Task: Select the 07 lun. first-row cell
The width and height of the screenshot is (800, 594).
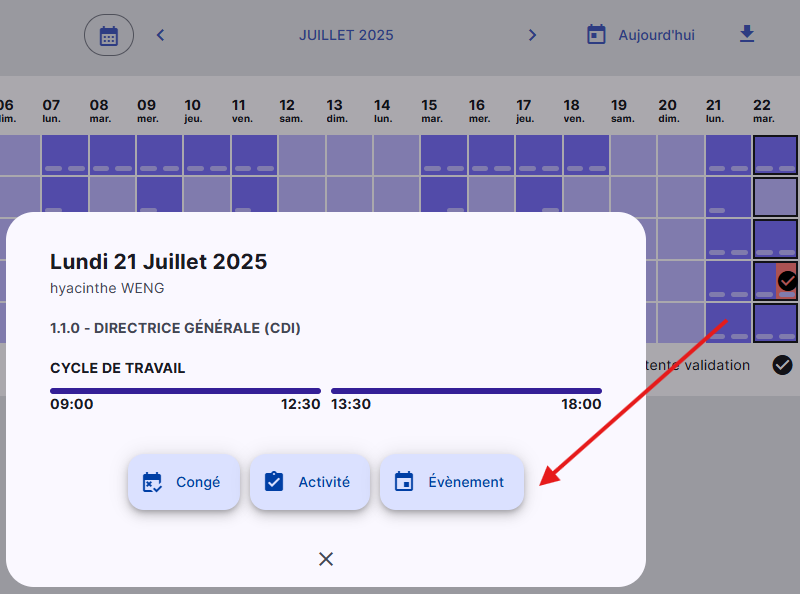Action: pos(65,155)
